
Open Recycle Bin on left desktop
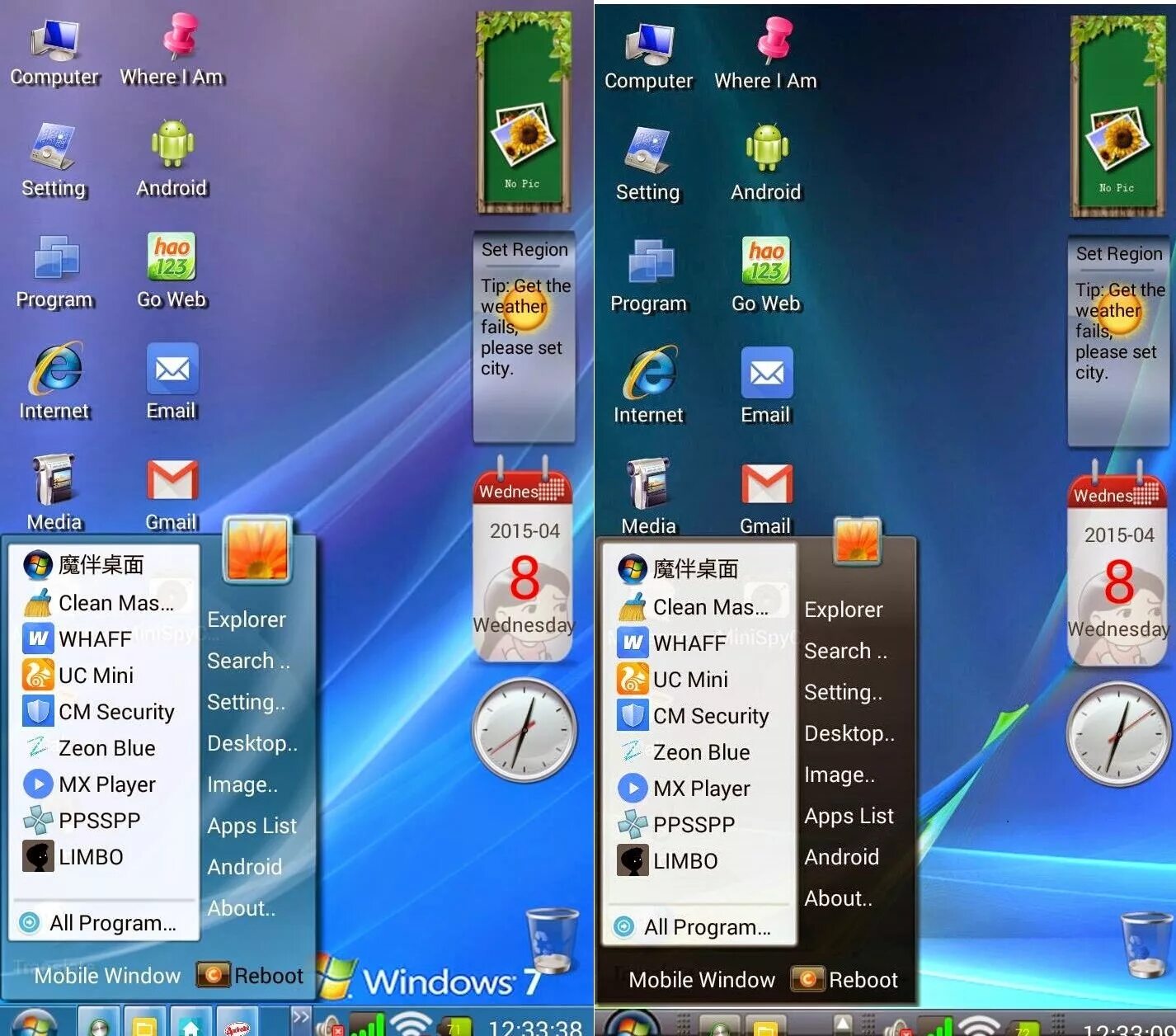552,939
